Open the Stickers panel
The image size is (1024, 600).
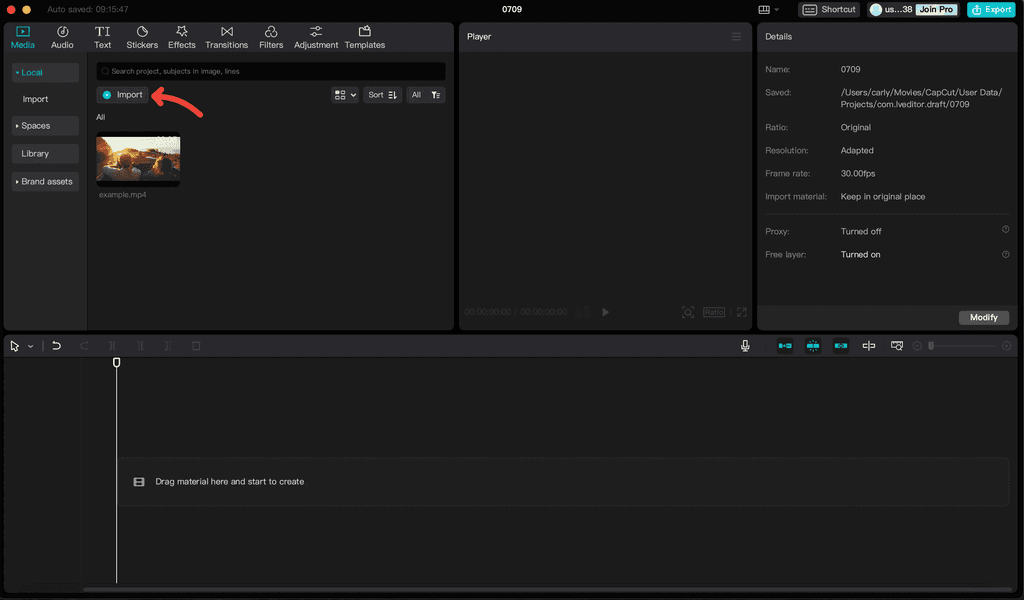click(x=142, y=37)
